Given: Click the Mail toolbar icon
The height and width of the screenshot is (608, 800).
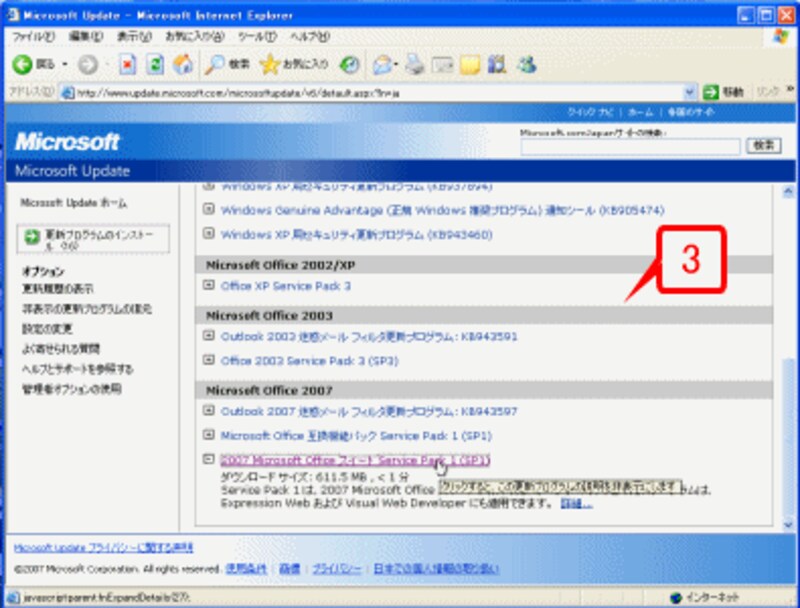Looking at the screenshot, I should tap(384, 67).
